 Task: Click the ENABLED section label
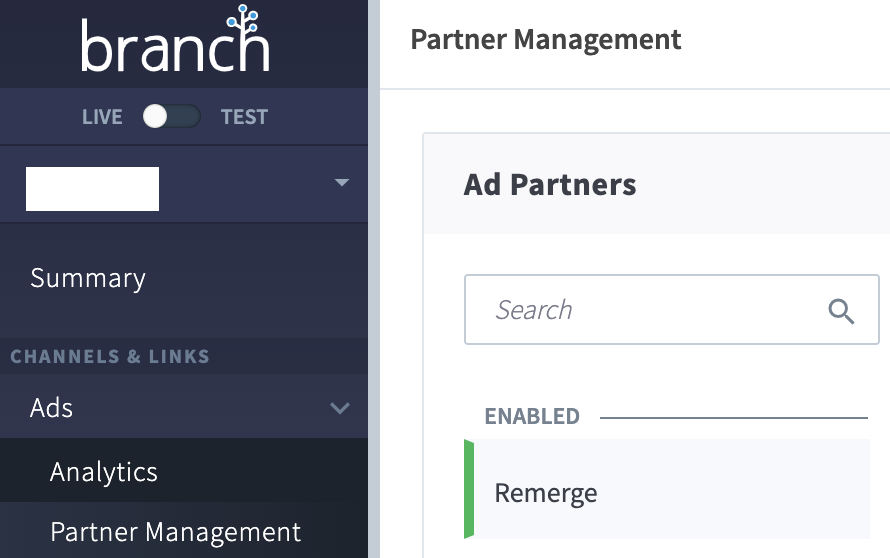[x=532, y=417]
